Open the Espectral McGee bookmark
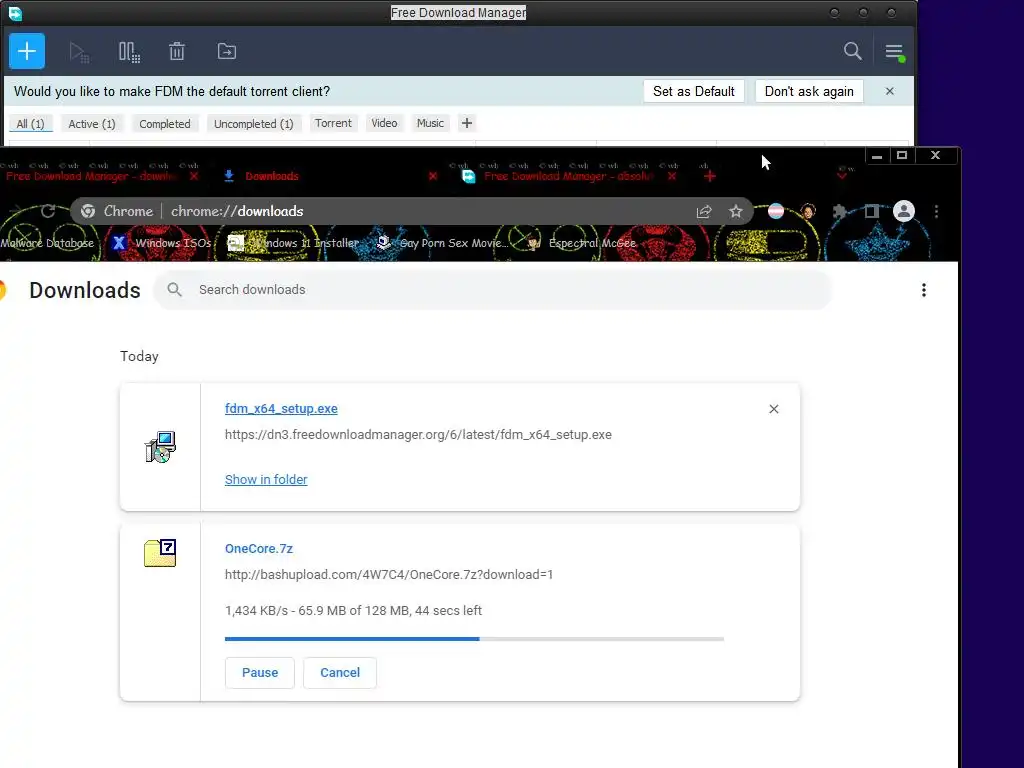1024x768 pixels. [583, 243]
